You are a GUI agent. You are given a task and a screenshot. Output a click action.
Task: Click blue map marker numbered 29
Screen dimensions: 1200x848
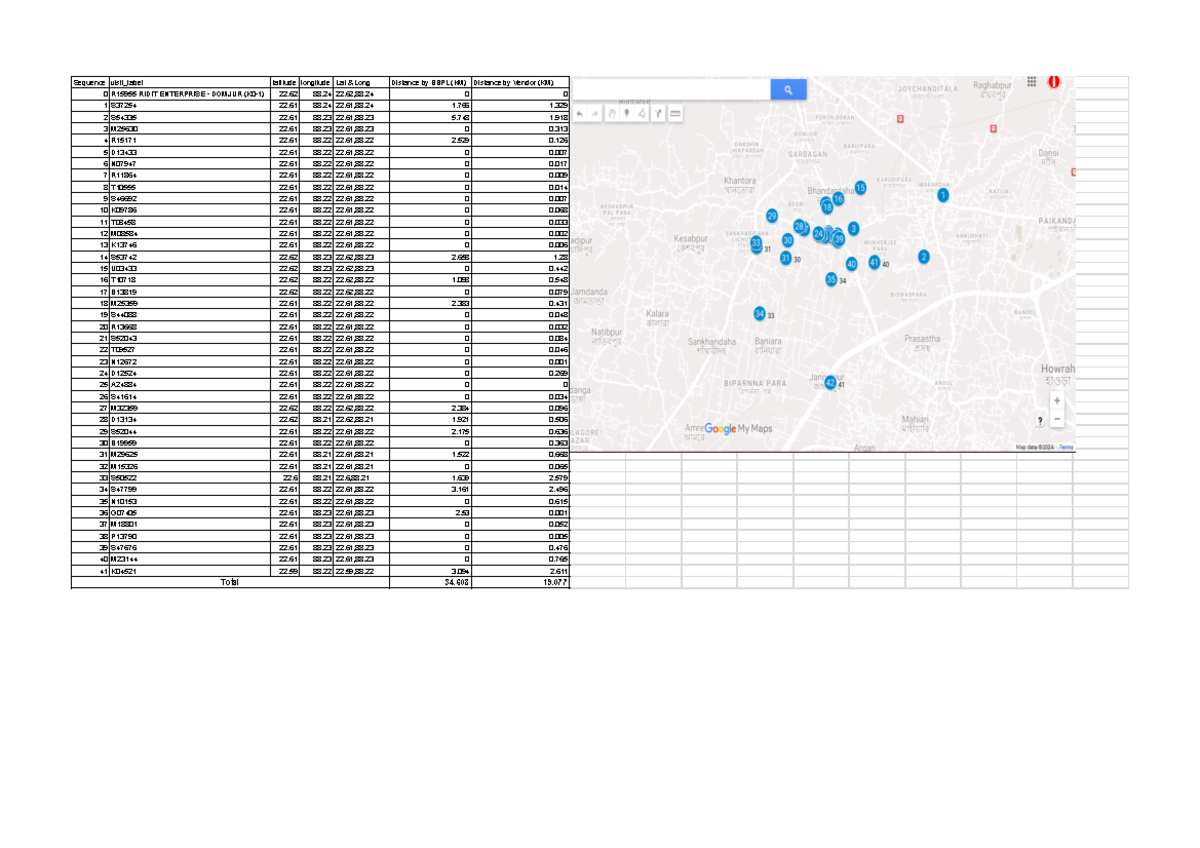tap(772, 216)
